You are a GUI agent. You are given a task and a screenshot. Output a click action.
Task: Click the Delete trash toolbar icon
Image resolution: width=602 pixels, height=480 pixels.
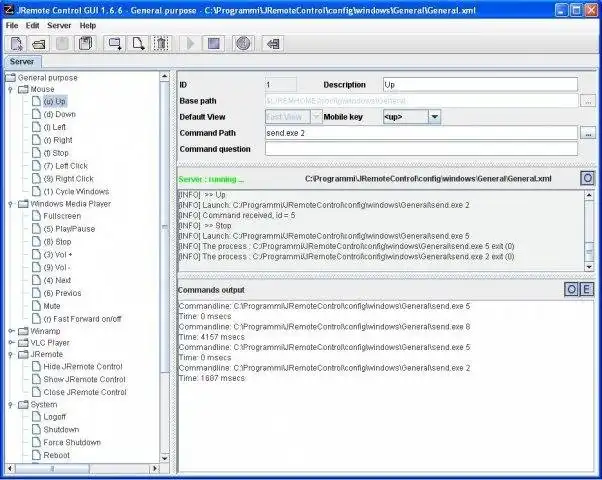[162, 43]
